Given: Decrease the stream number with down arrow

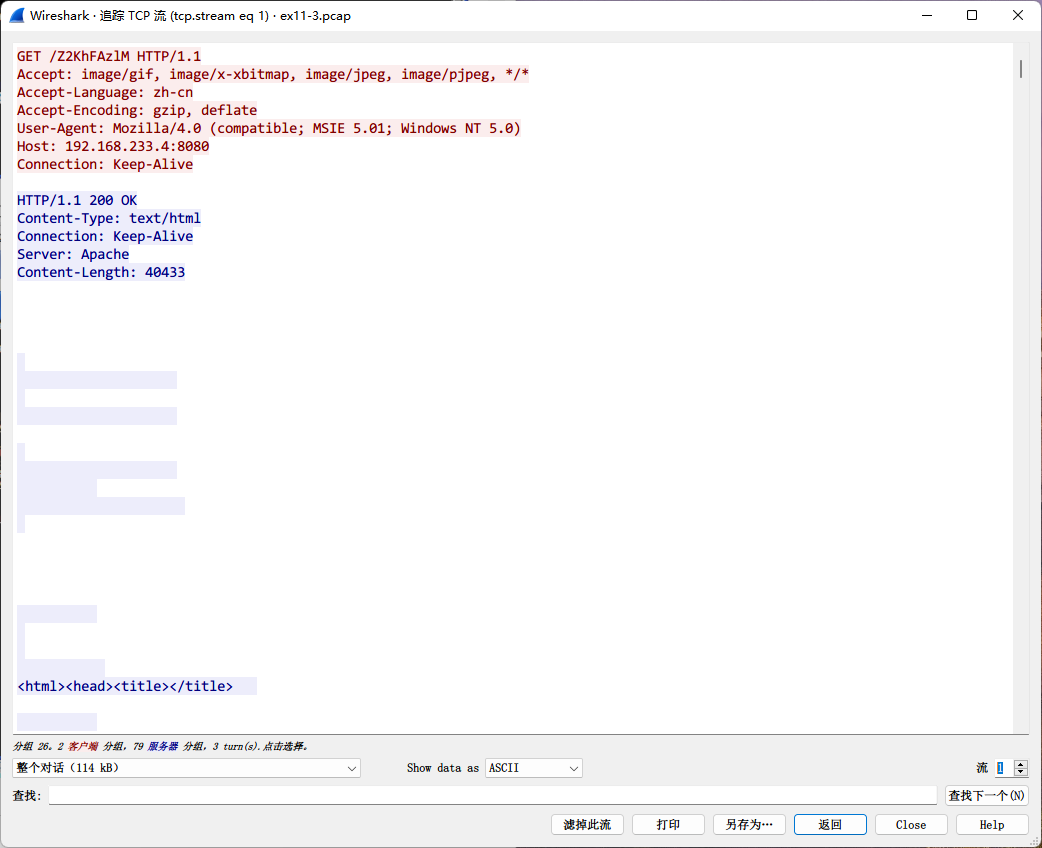Looking at the screenshot, I should pyautogui.click(x=1021, y=772).
